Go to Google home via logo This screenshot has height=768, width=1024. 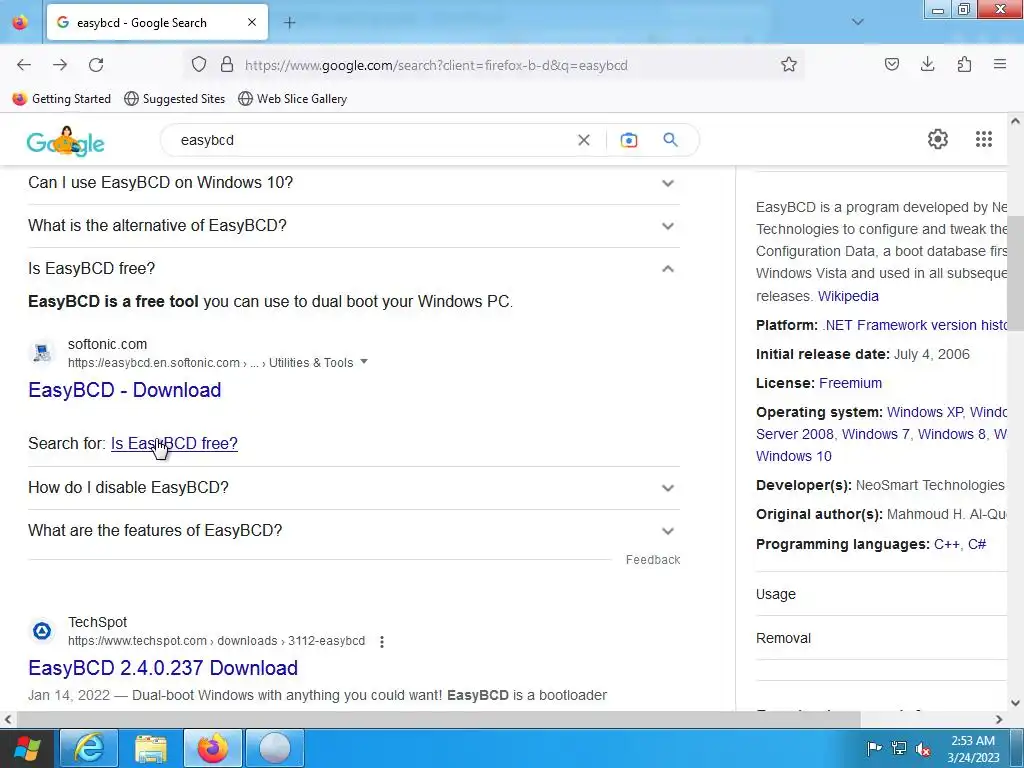click(65, 142)
